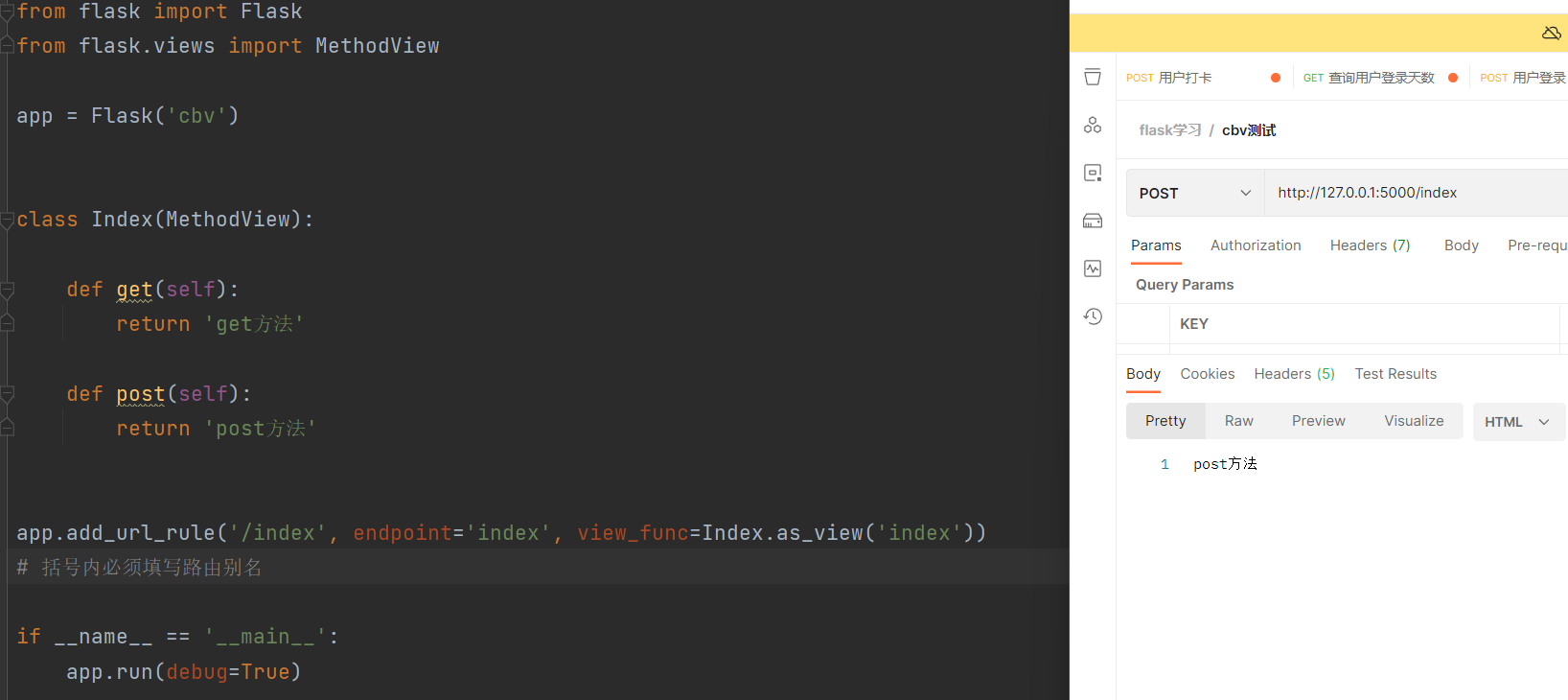The width and height of the screenshot is (1568, 700).
Task: Click the request URL input field
Action: point(1416,193)
